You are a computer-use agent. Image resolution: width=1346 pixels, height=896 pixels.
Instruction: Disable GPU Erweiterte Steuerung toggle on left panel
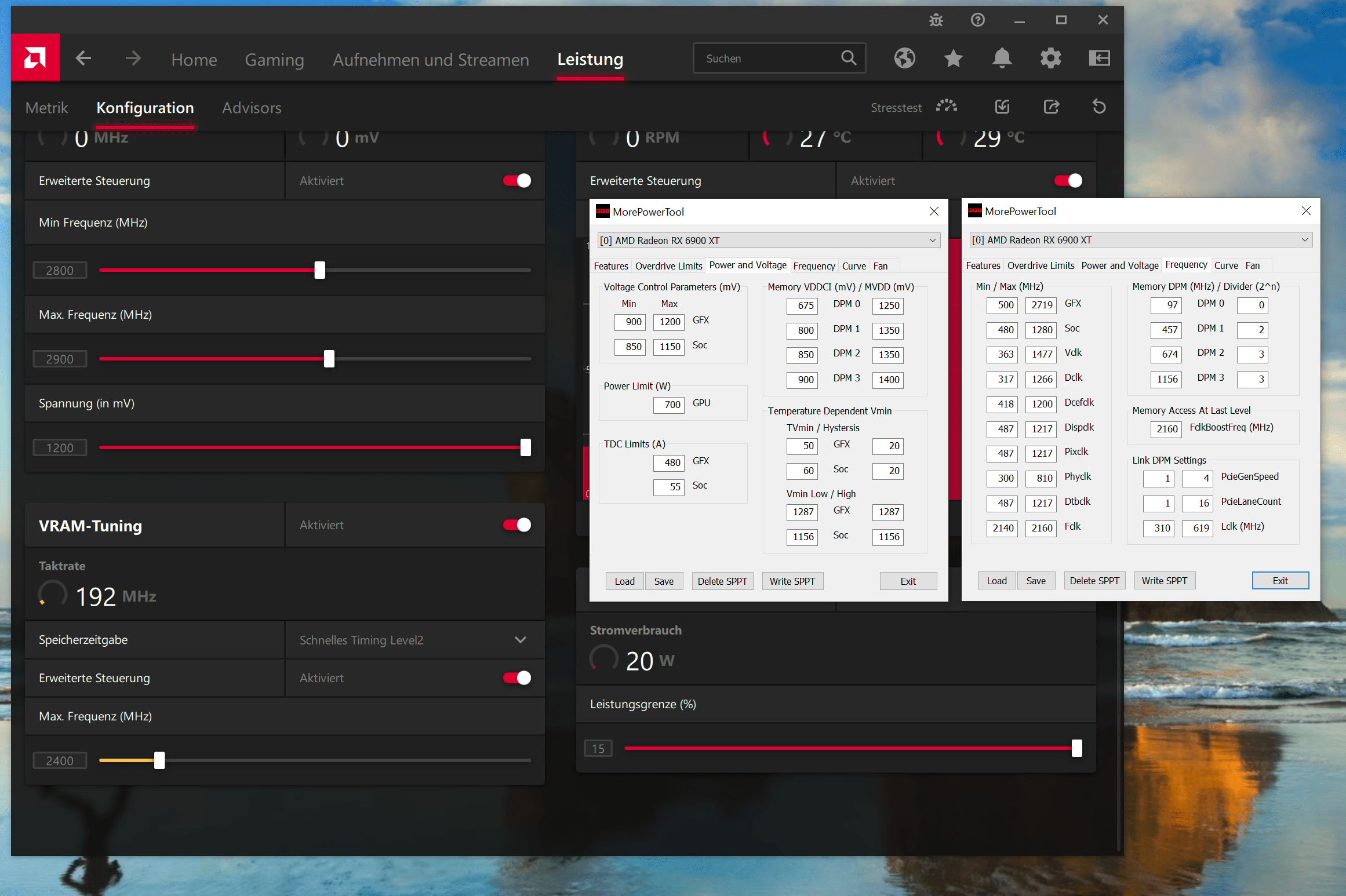(517, 181)
